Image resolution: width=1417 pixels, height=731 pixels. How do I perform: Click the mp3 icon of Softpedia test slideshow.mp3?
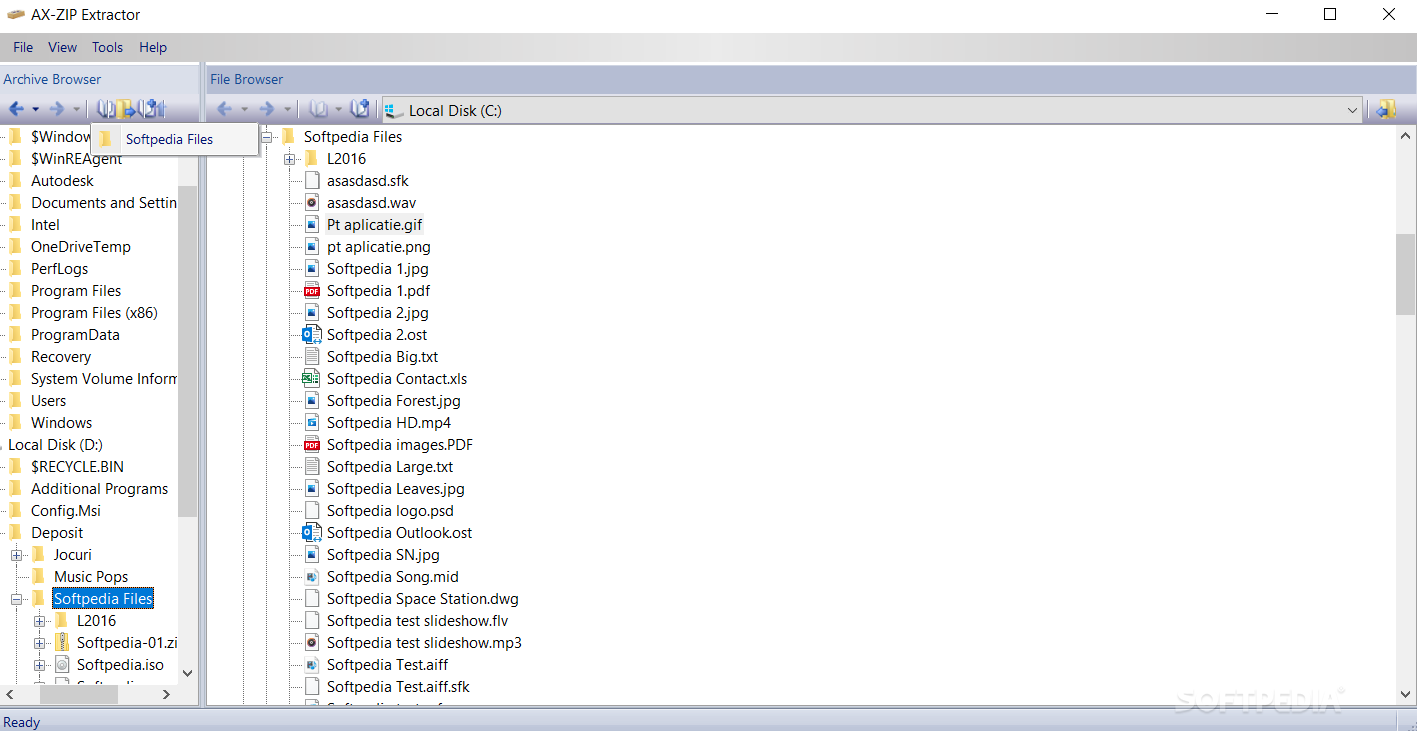(x=311, y=643)
